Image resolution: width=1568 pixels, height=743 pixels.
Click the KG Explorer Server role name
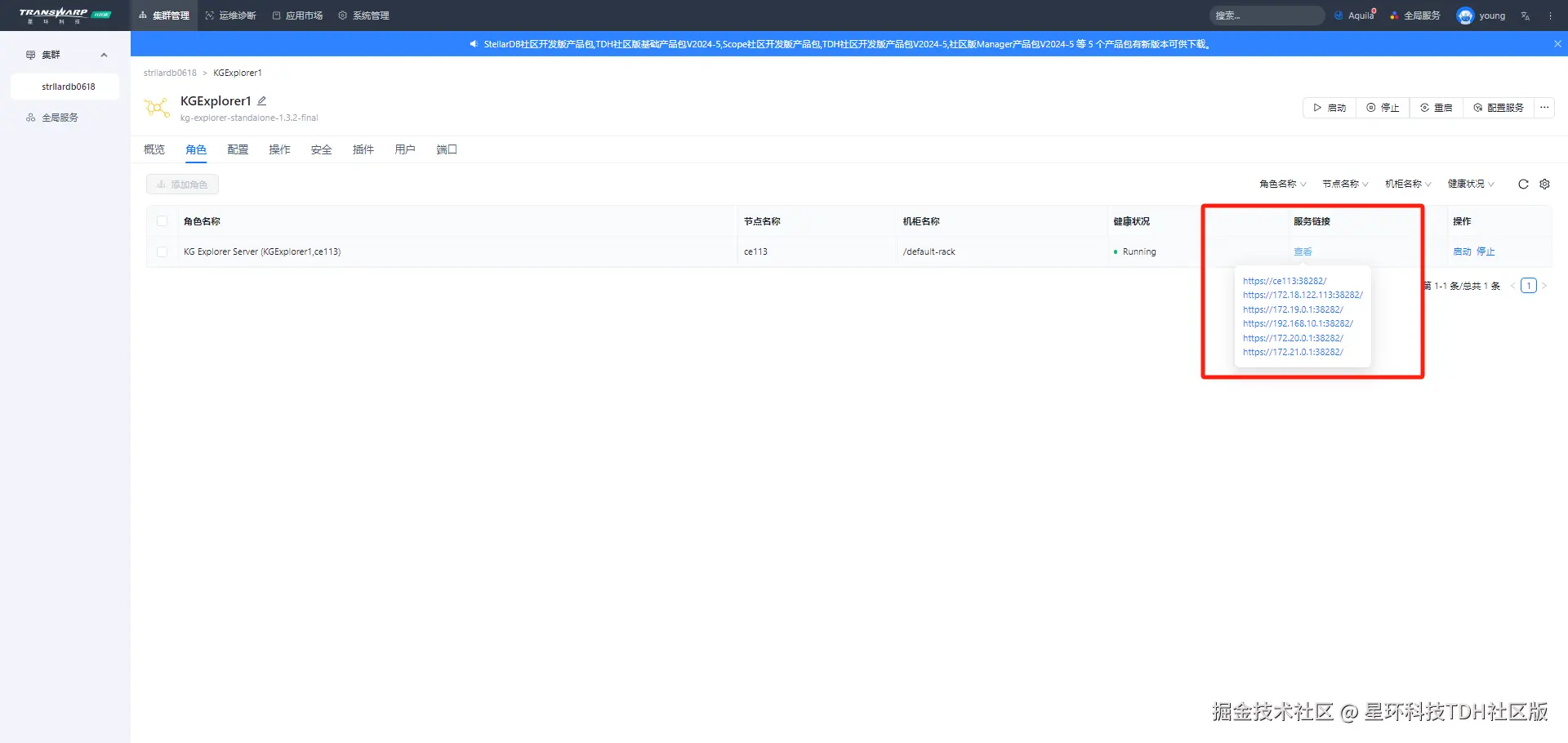pyautogui.click(x=262, y=251)
